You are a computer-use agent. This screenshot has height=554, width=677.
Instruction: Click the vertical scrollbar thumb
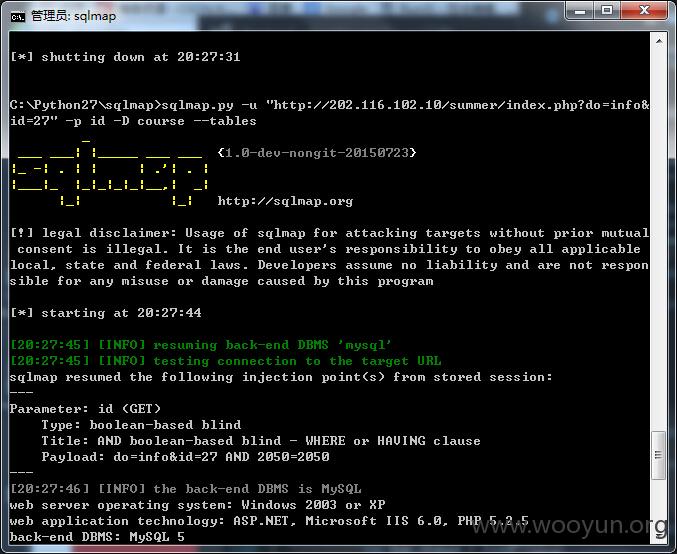click(658, 455)
